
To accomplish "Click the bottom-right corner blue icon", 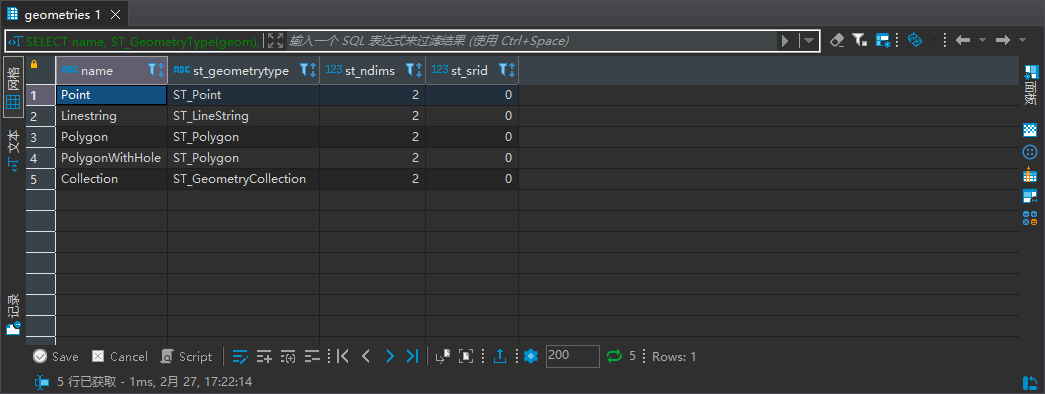I will point(1030,383).
